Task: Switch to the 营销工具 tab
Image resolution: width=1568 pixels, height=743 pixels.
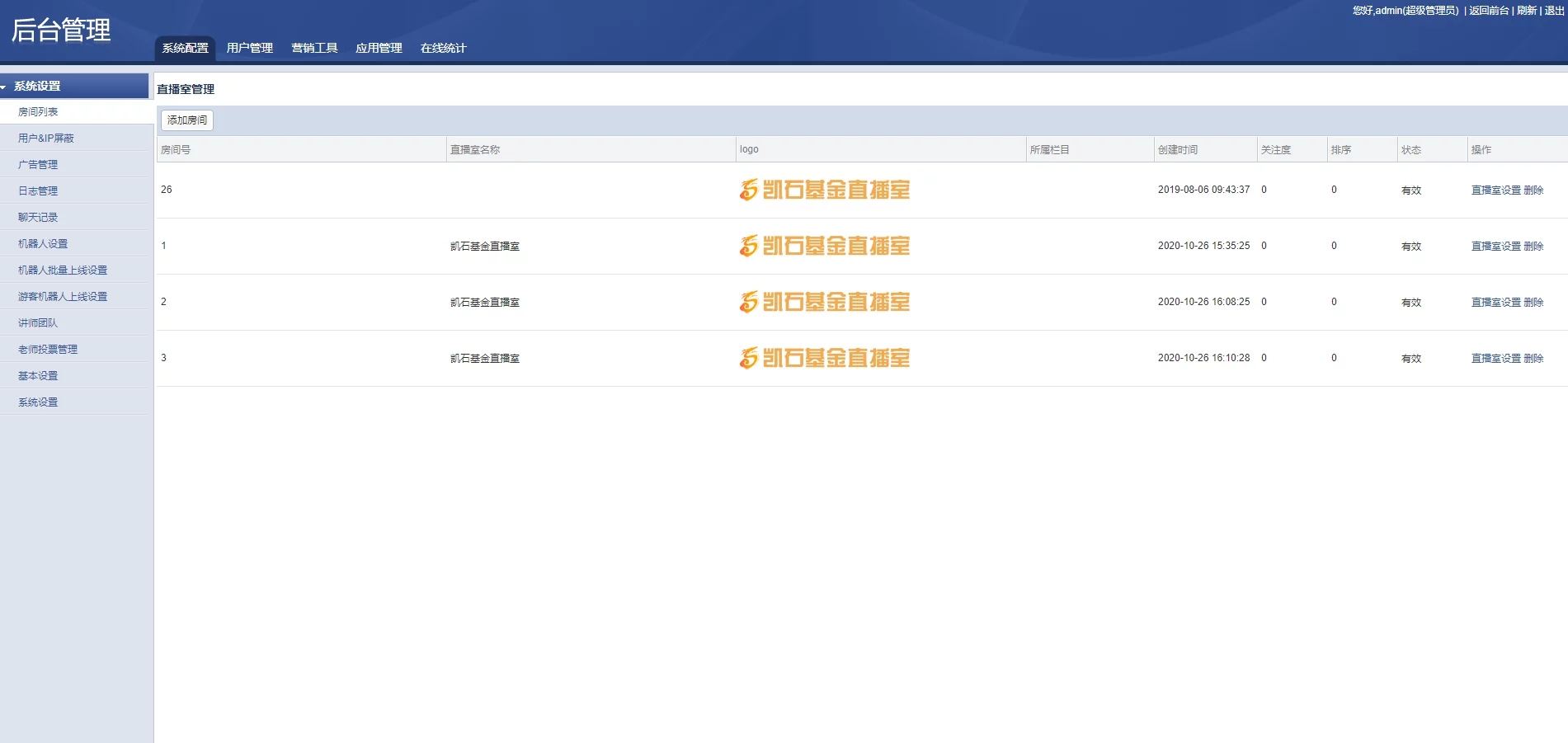Action: click(x=314, y=49)
